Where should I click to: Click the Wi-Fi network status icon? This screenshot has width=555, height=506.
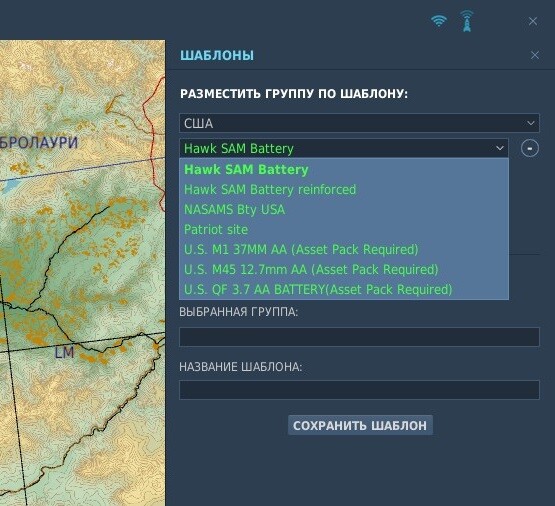click(x=439, y=21)
